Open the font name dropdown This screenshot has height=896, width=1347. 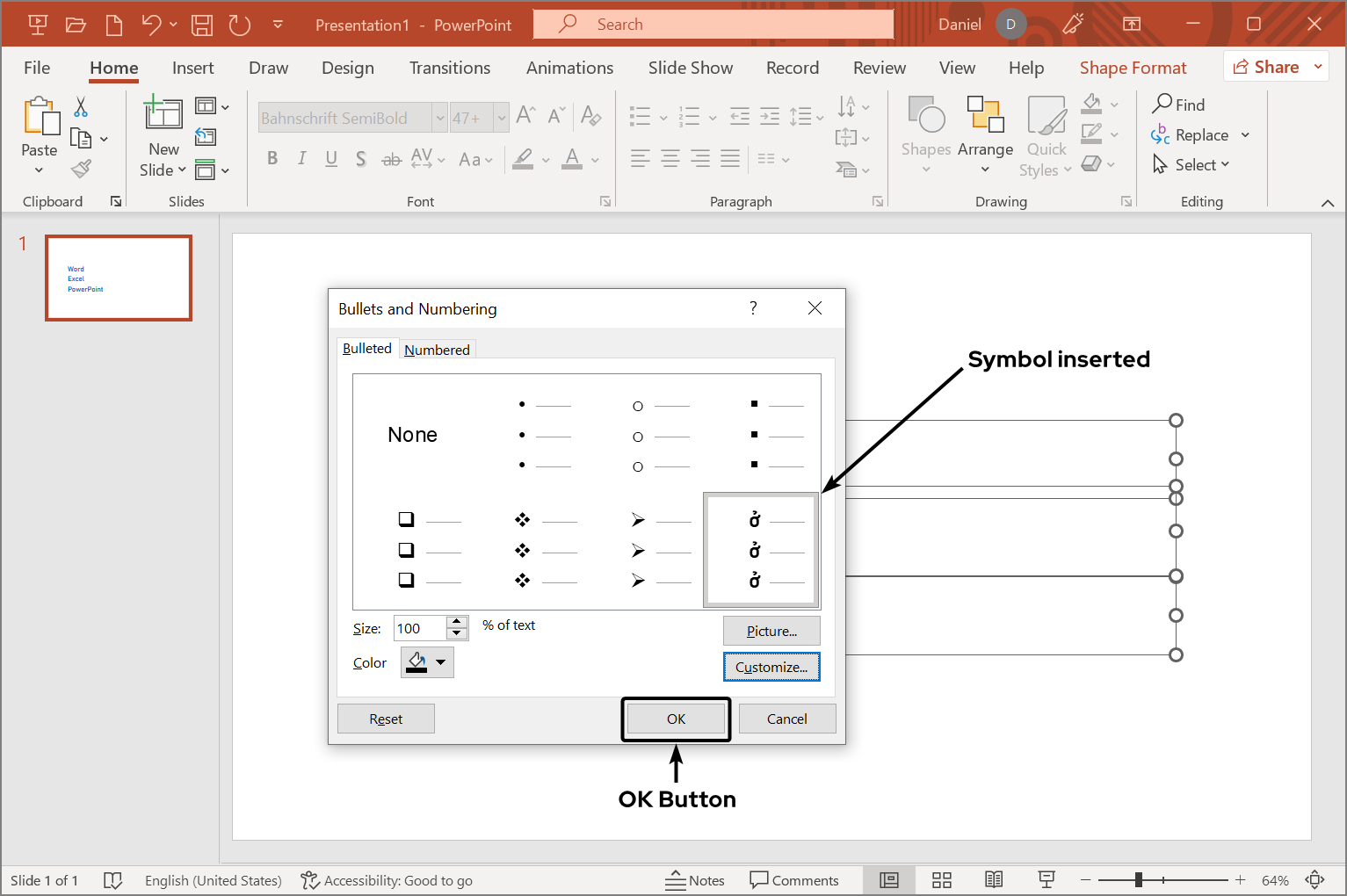pyautogui.click(x=440, y=118)
